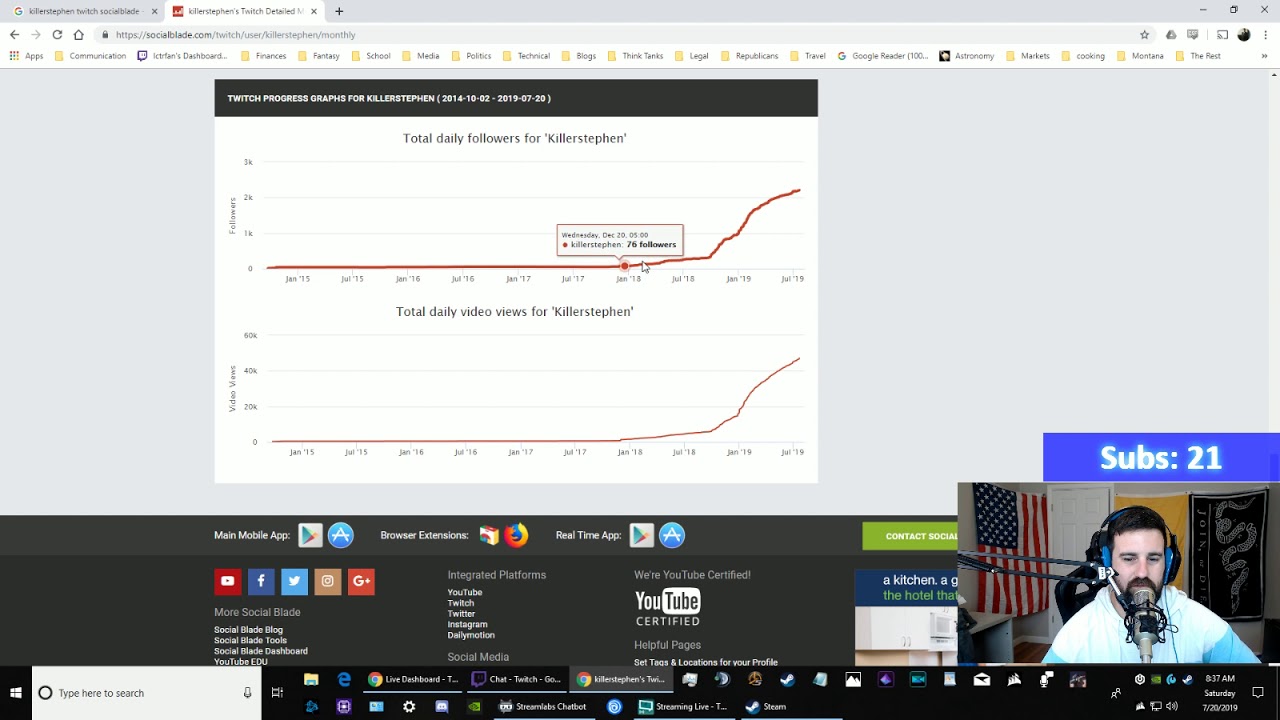Image resolution: width=1280 pixels, height=720 pixels.
Task: Open the Firefox browser extension link
Action: 516,535
